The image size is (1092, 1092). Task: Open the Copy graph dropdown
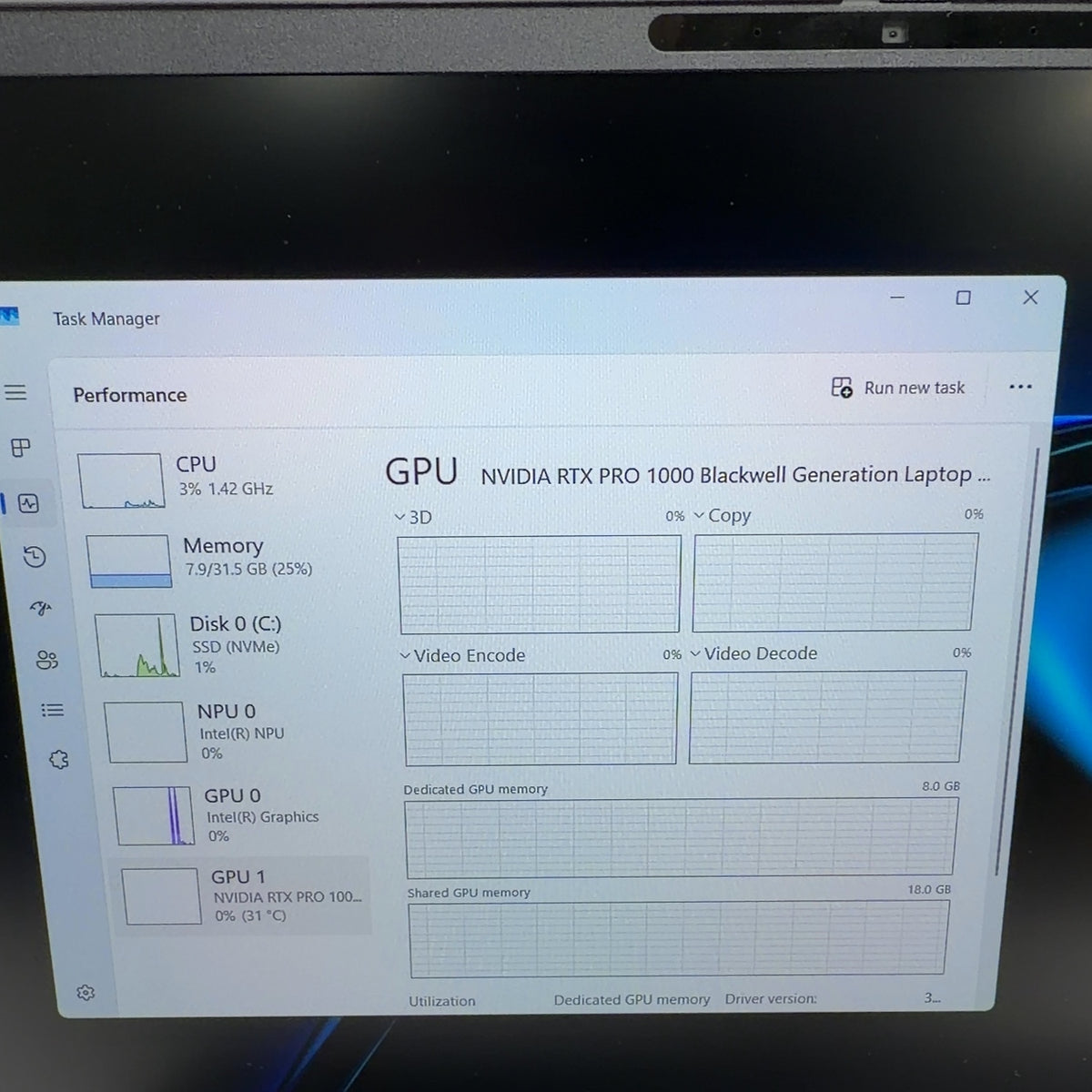(x=723, y=516)
